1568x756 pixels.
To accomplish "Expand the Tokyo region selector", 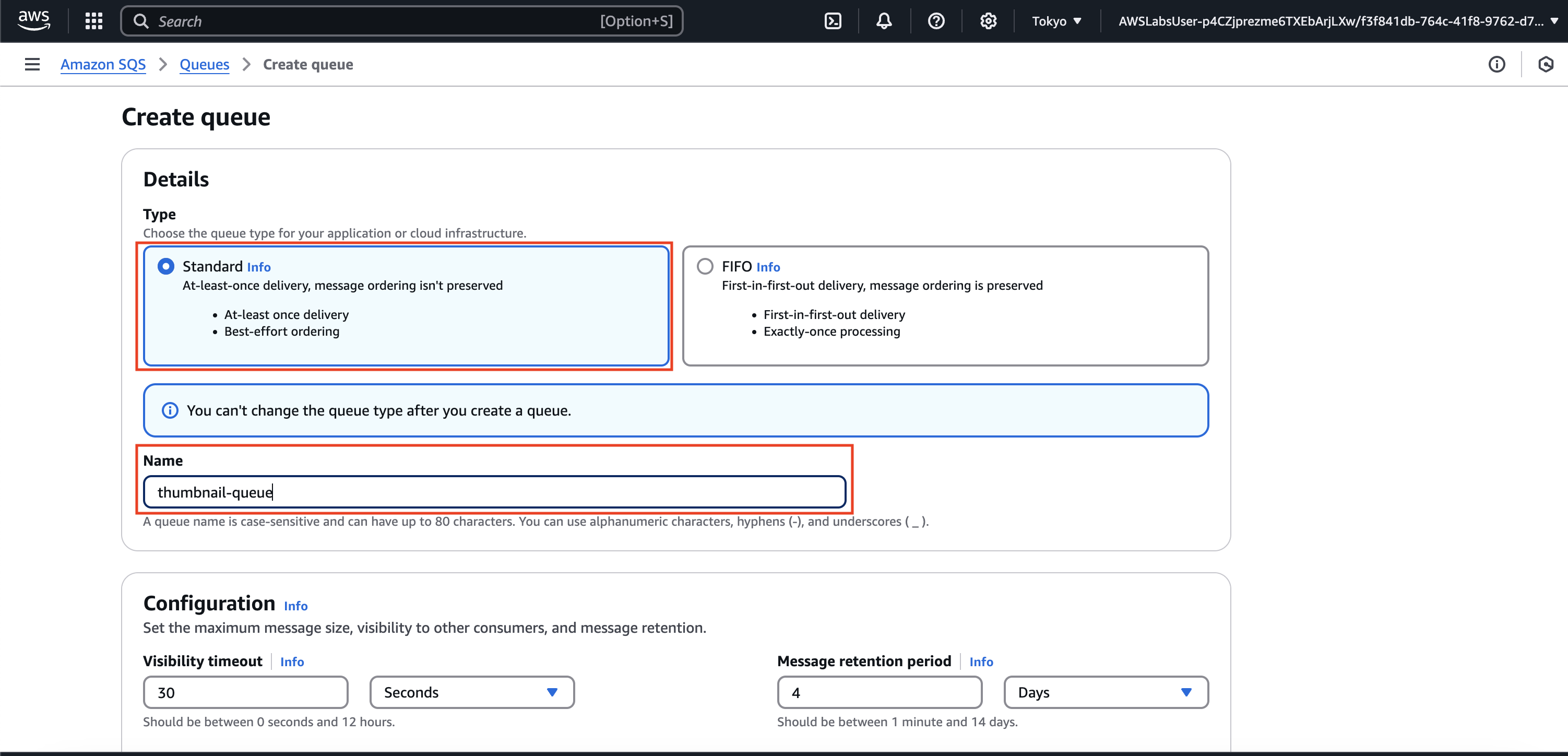I will point(1056,21).
